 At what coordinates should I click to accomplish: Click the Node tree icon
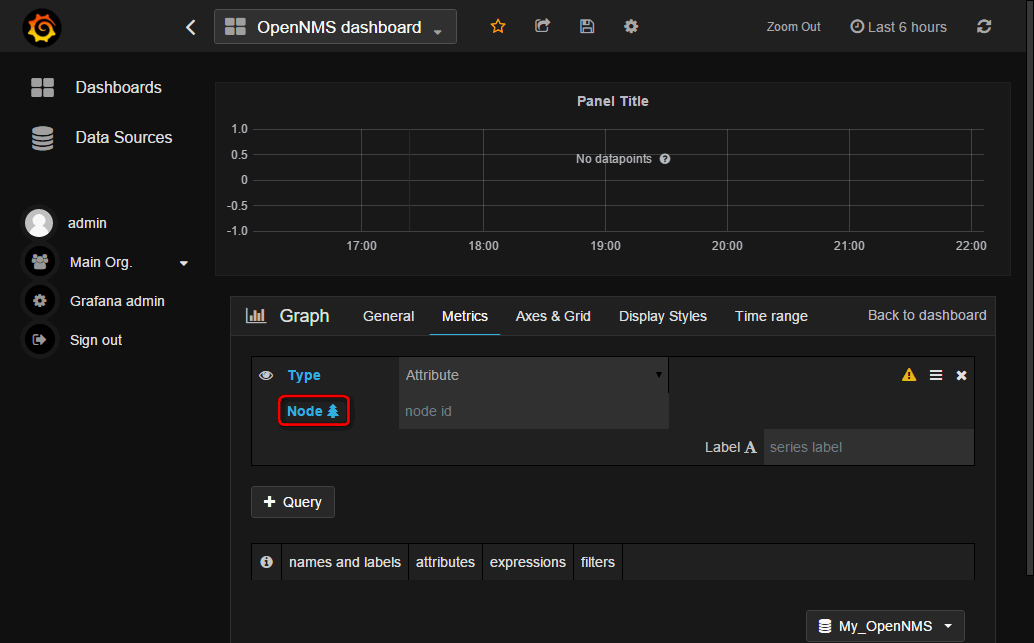point(333,412)
